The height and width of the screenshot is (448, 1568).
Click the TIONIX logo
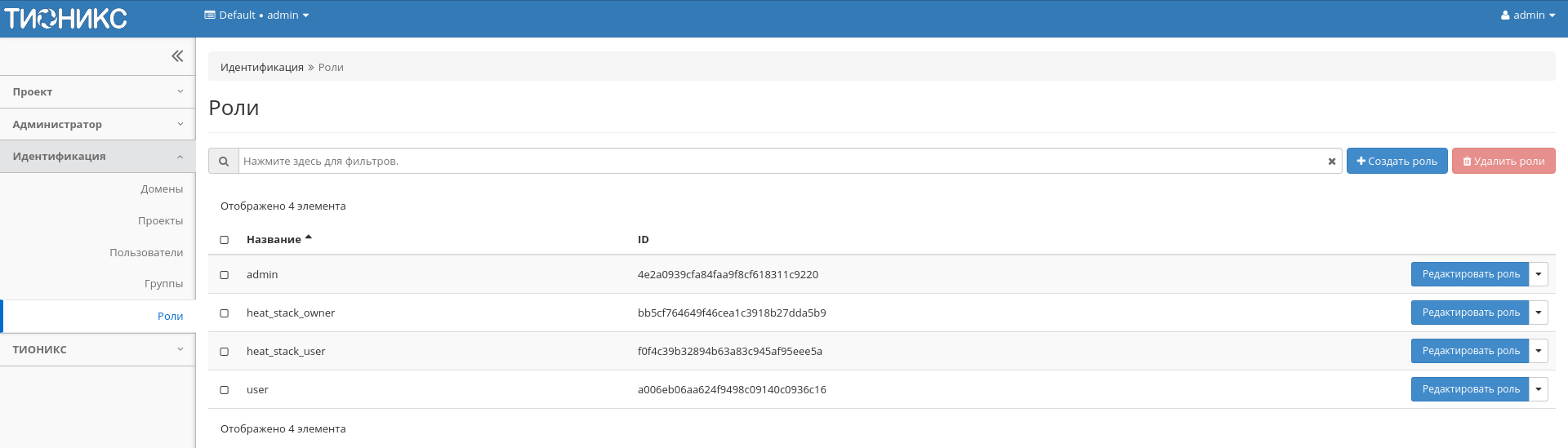click(65, 18)
